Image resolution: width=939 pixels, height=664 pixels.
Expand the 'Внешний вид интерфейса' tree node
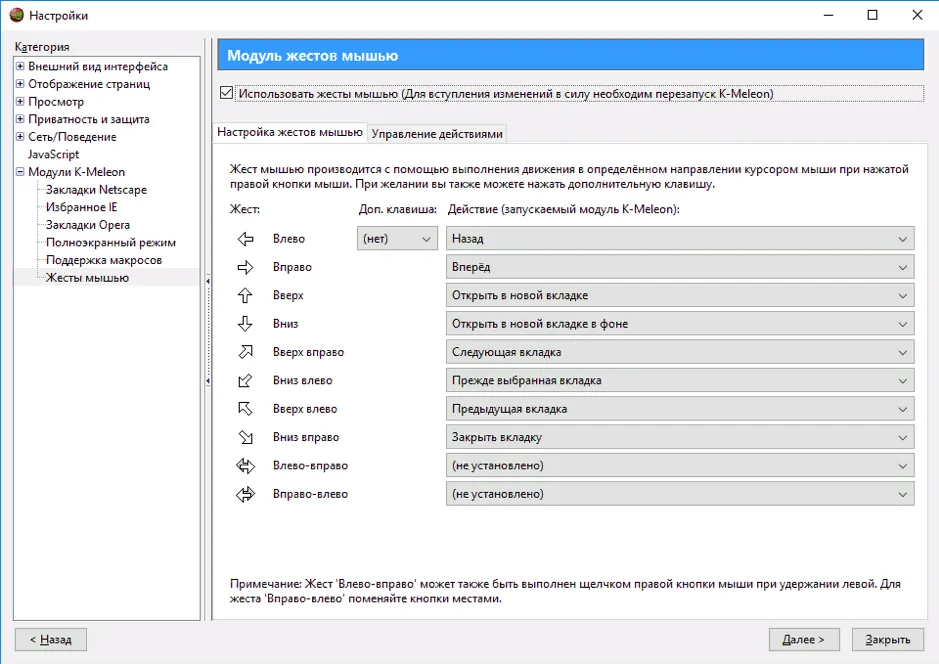tap(20, 66)
